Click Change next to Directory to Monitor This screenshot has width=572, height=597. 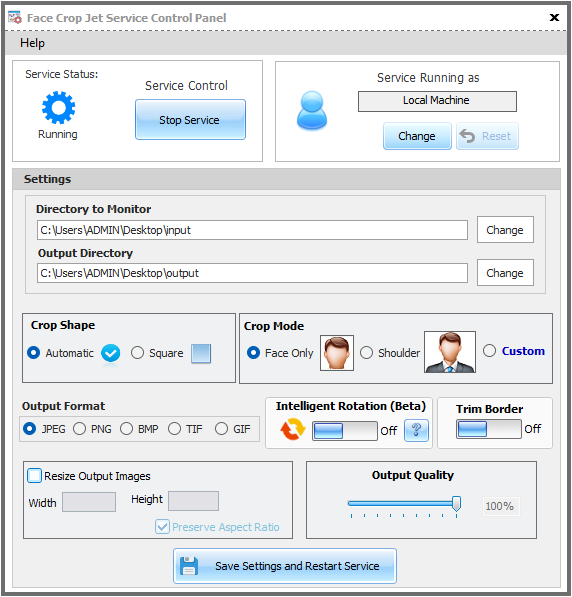tap(505, 230)
